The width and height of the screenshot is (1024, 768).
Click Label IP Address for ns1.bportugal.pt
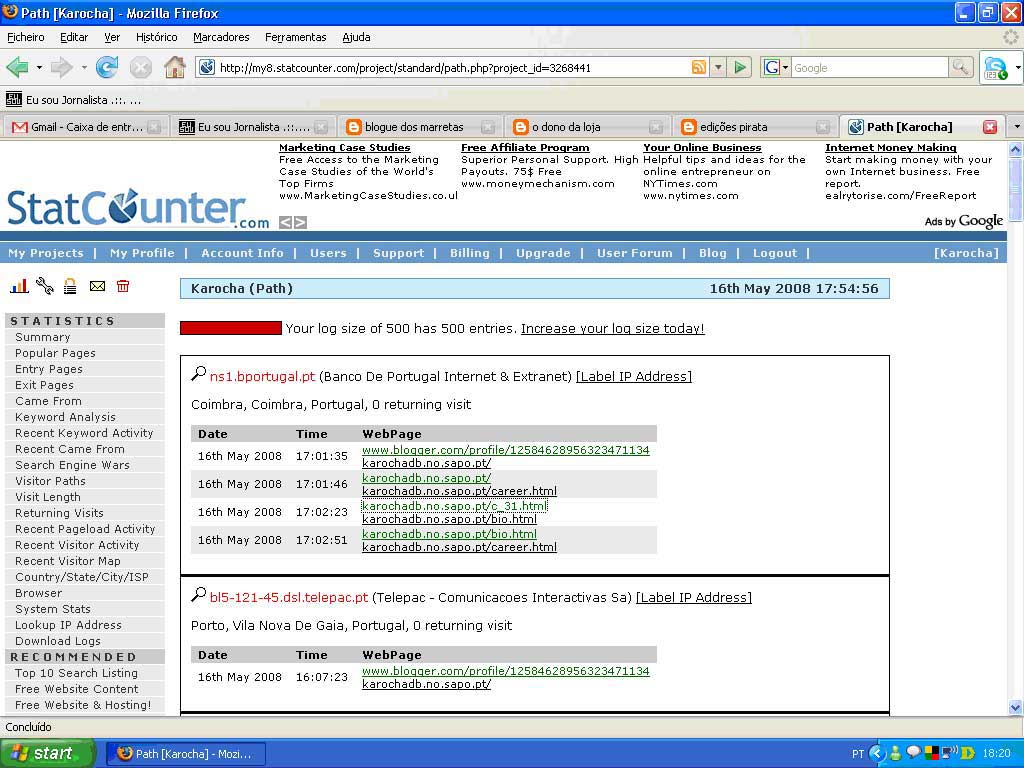point(633,377)
